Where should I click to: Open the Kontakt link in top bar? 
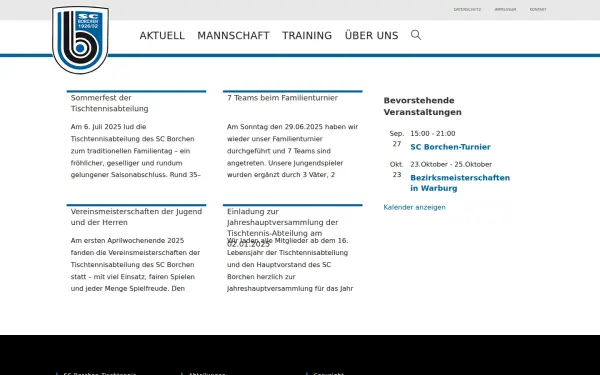pyautogui.click(x=538, y=10)
